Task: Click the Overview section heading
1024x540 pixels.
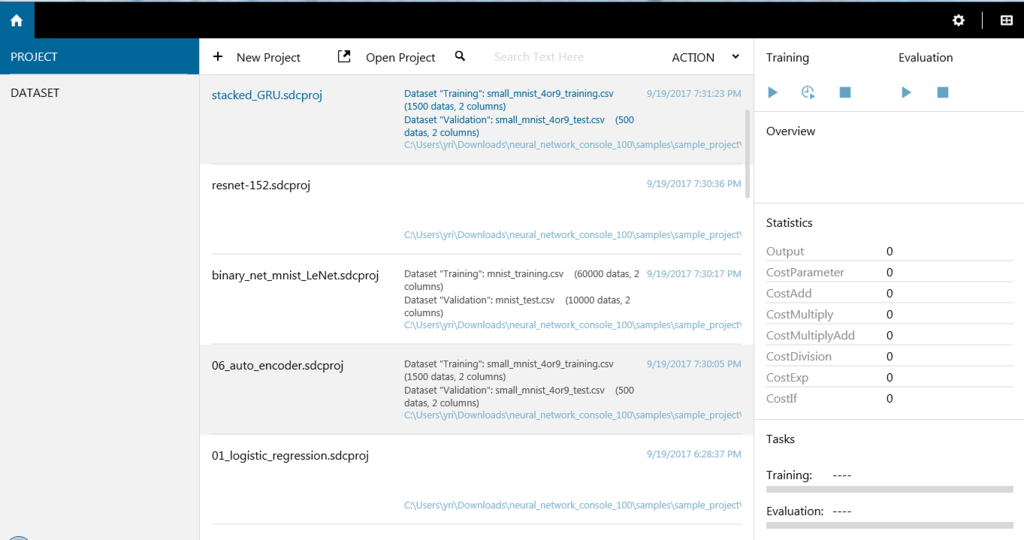Action: [x=790, y=131]
